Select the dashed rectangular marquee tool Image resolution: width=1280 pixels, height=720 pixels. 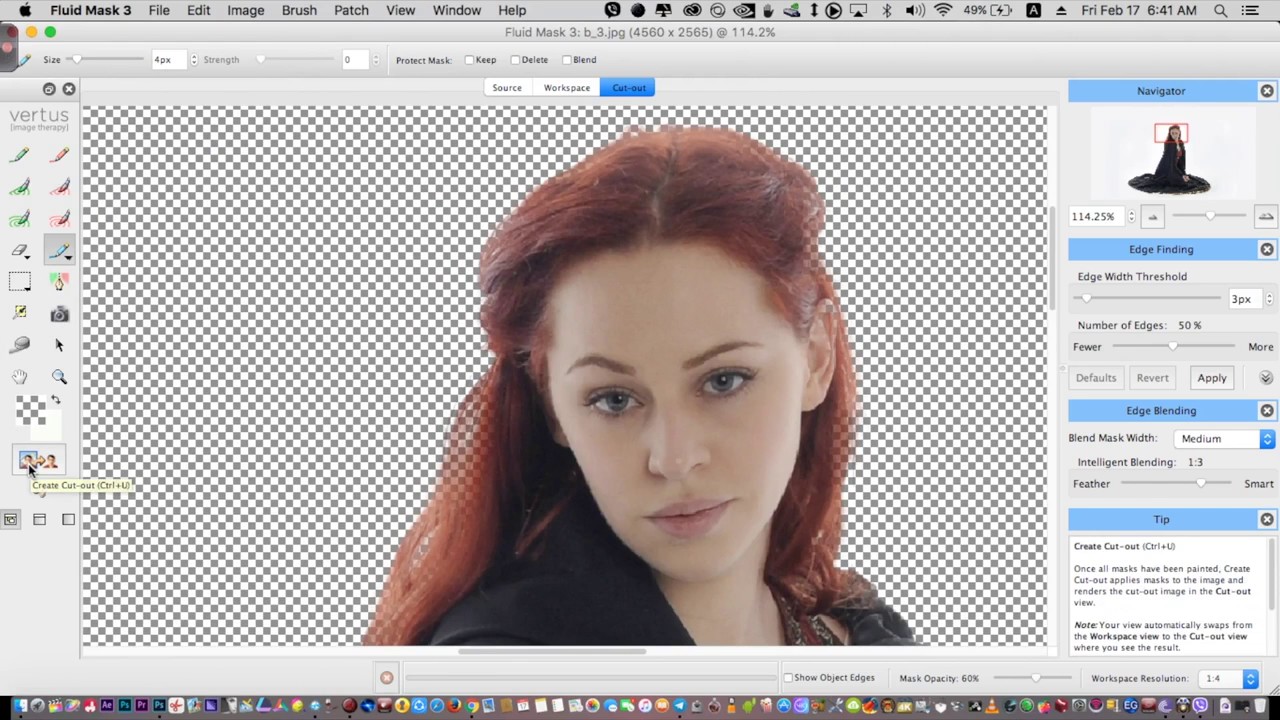click(x=20, y=283)
